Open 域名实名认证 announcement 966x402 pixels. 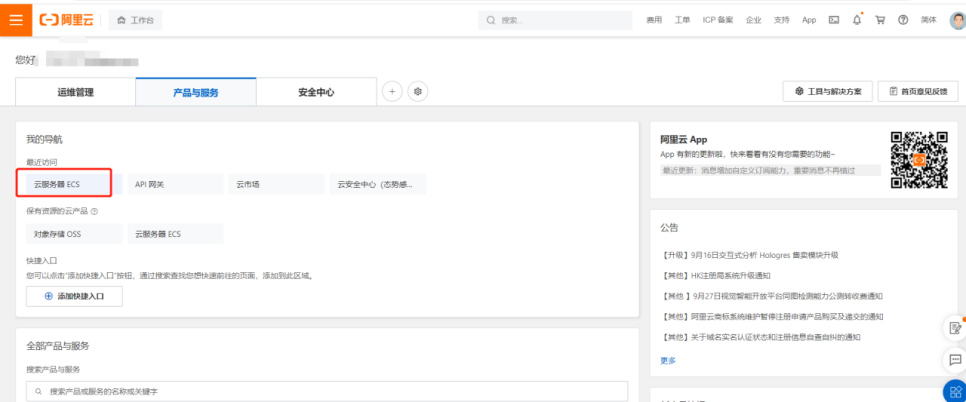760,337
